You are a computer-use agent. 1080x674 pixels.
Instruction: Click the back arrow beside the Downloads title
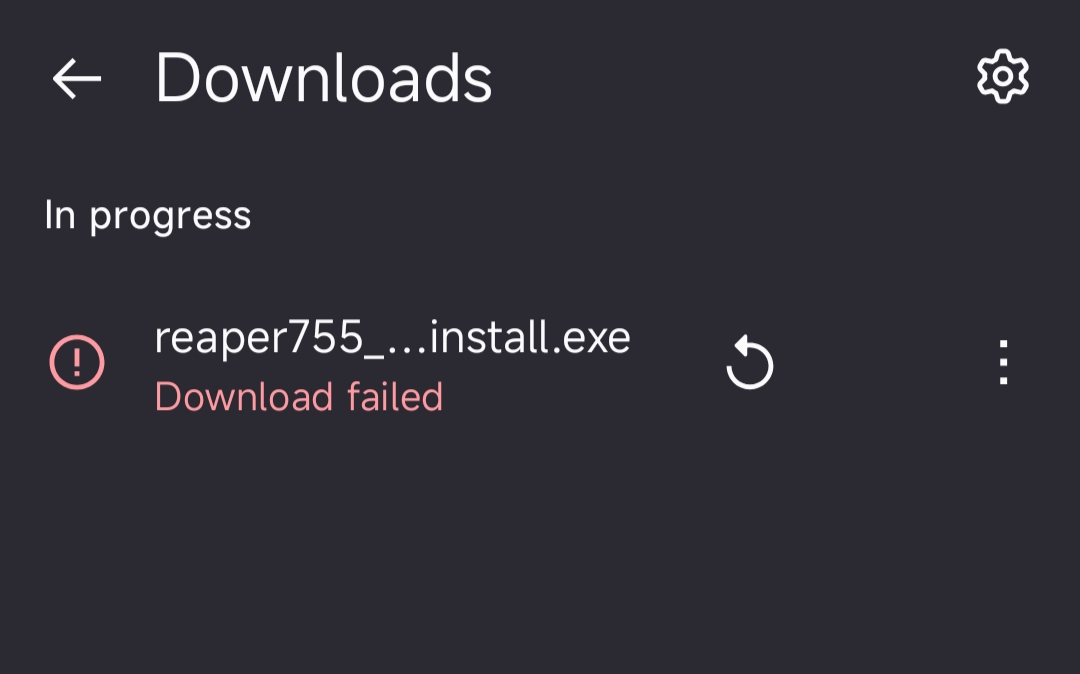pos(77,78)
